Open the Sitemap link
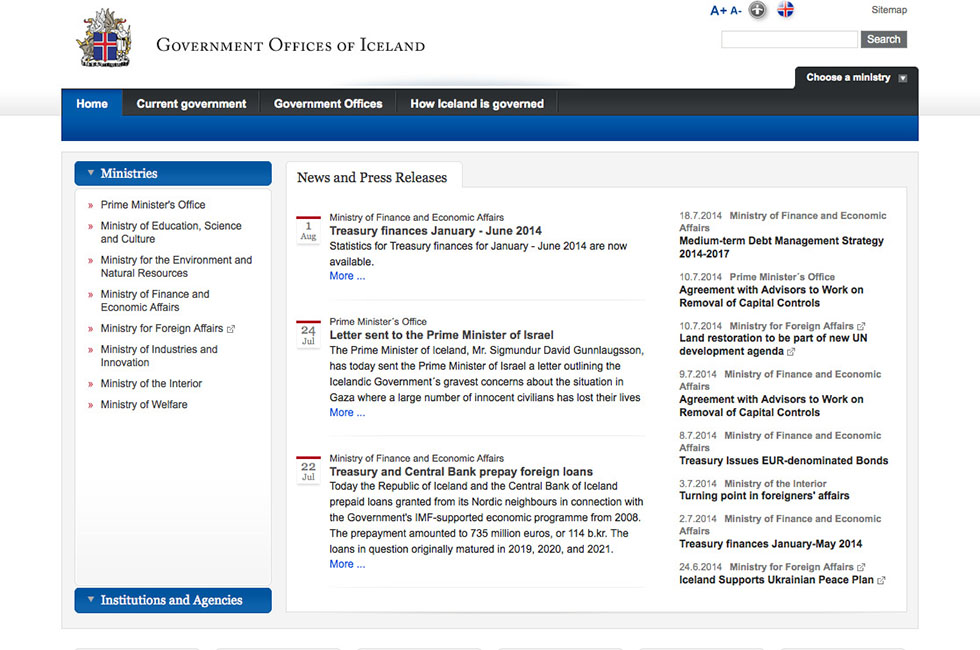The height and width of the screenshot is (650, 980). [889, 10]
